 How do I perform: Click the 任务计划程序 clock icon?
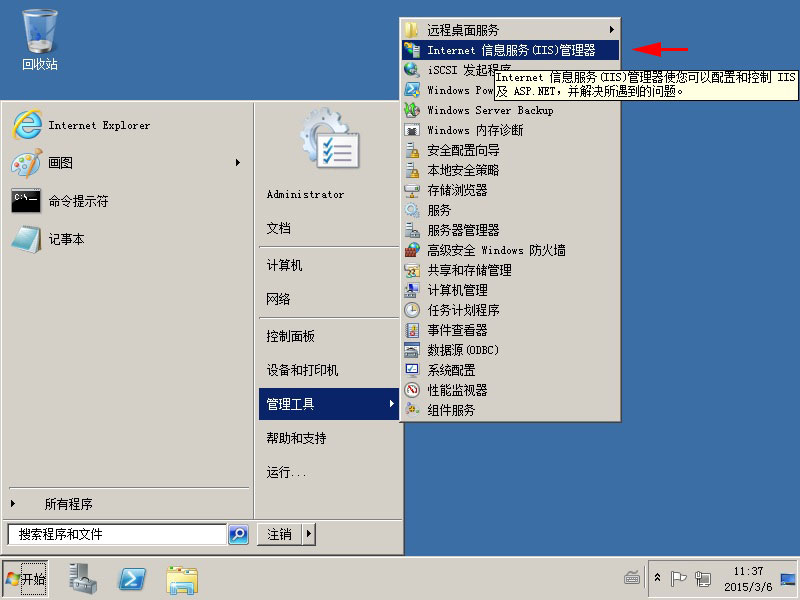click(412, 310)
